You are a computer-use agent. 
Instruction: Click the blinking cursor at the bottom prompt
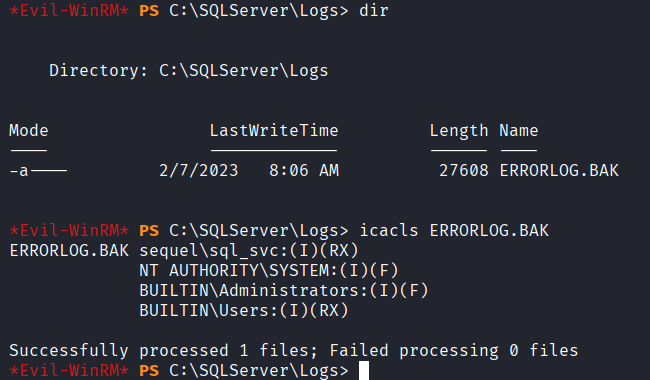point(364,370)
